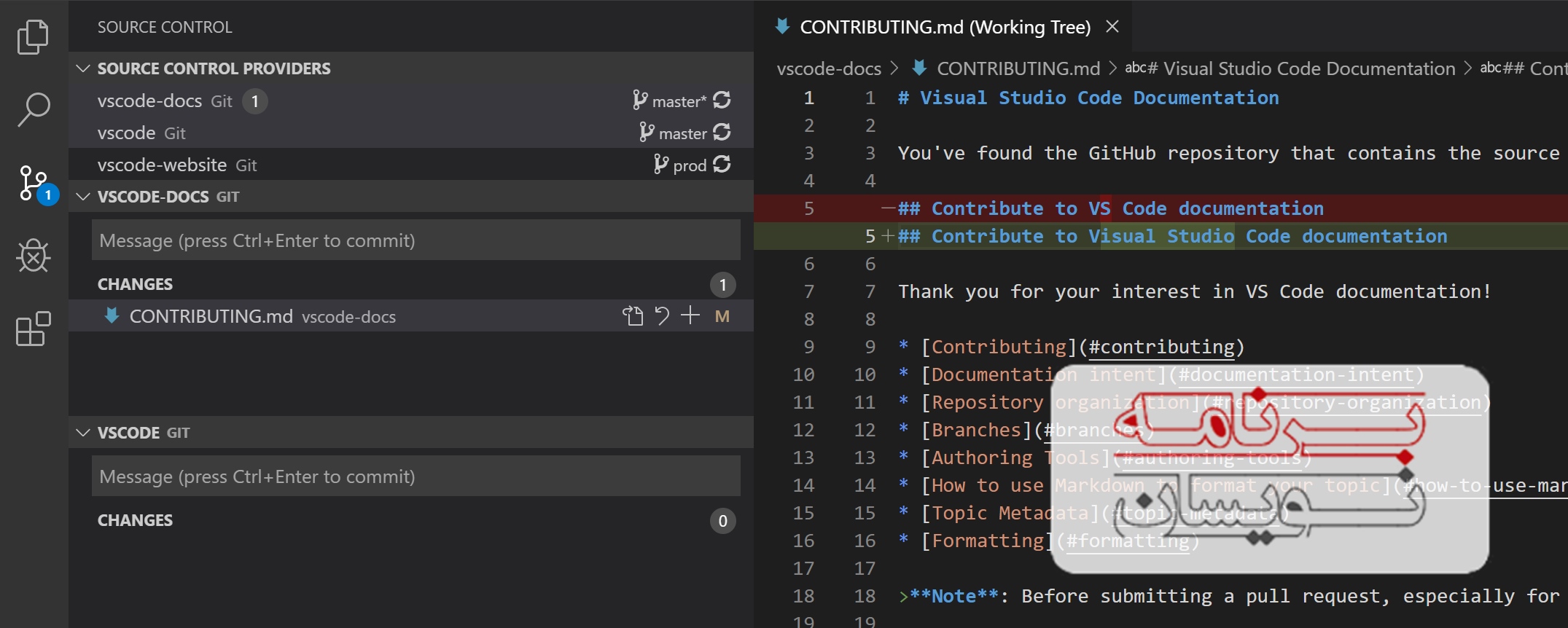The image size is (1568, 628).
Task: Synchronize changes for vscode-docs repository
Action: (x=722, y=101)
